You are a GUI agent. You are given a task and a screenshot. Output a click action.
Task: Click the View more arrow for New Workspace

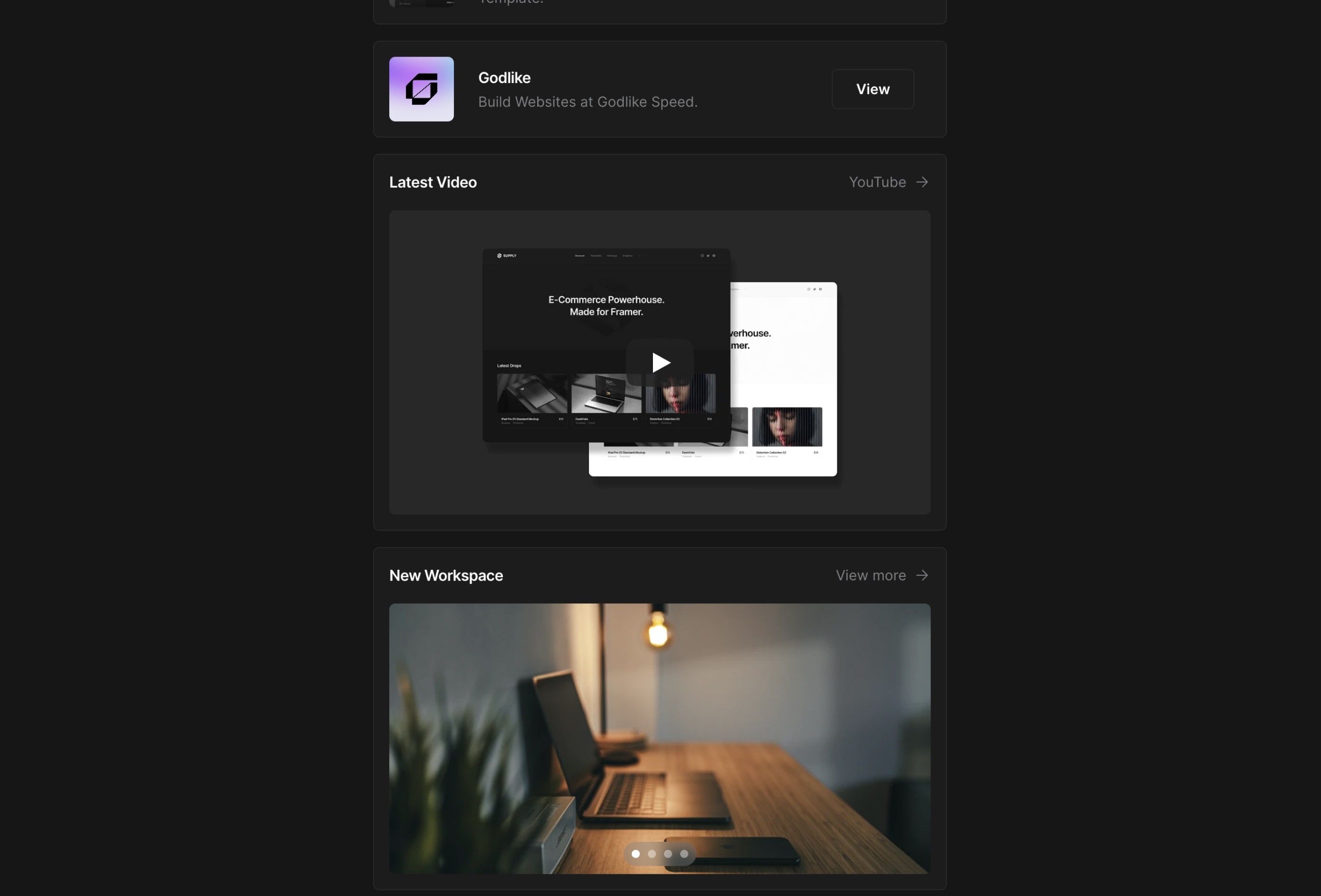pos(921,574)
